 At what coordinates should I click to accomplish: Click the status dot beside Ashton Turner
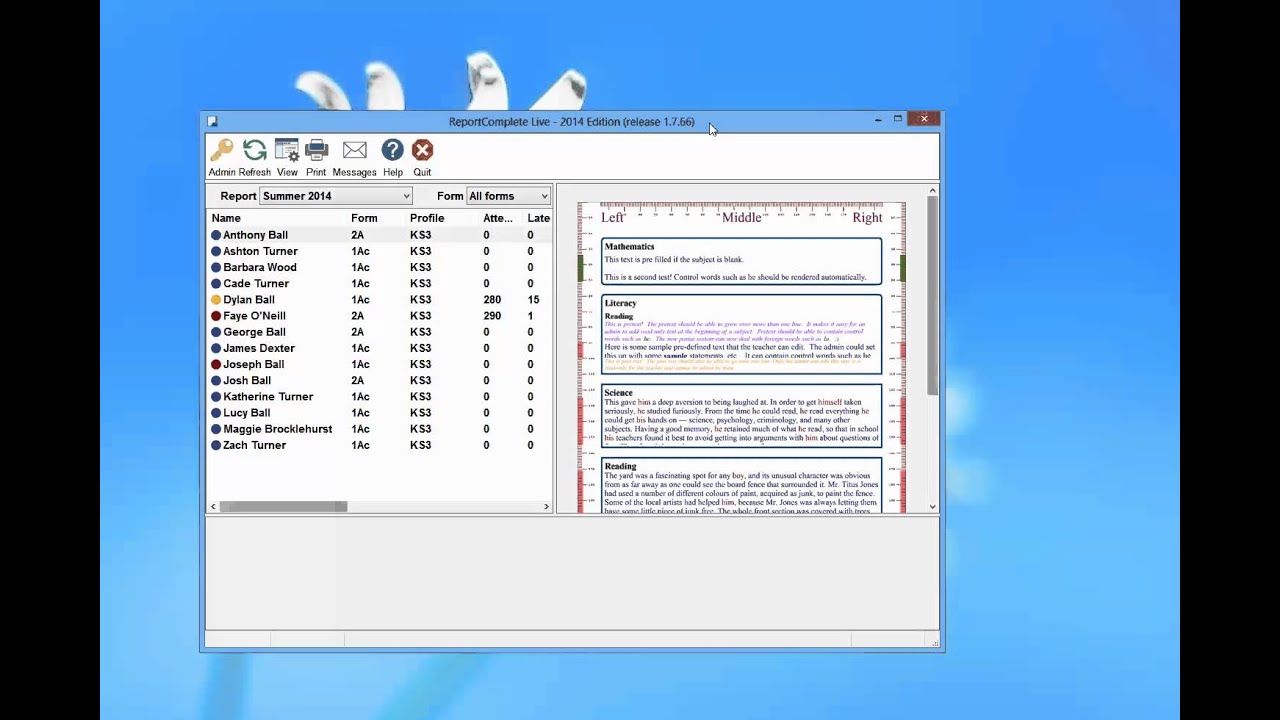(x=216, y=251)
